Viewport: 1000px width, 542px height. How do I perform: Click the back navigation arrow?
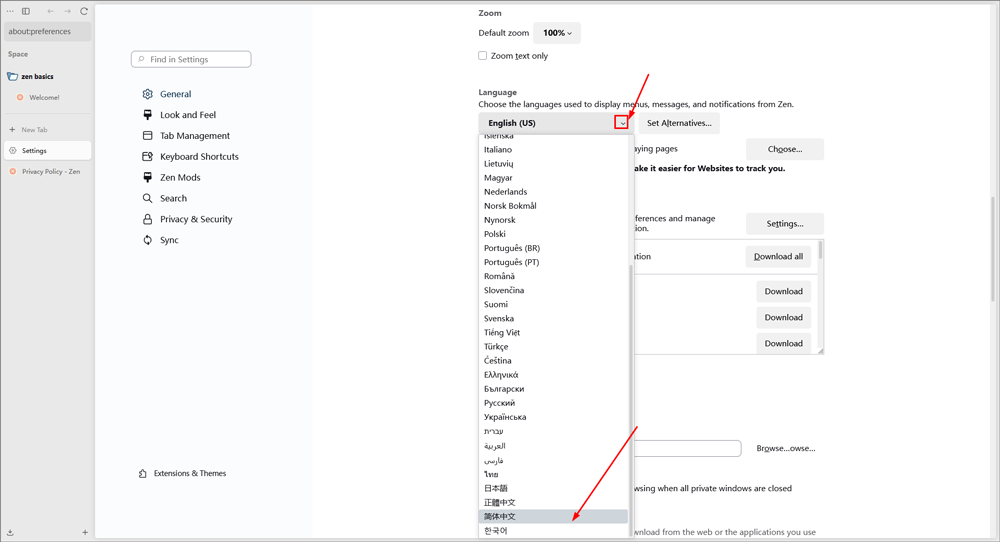51,11
